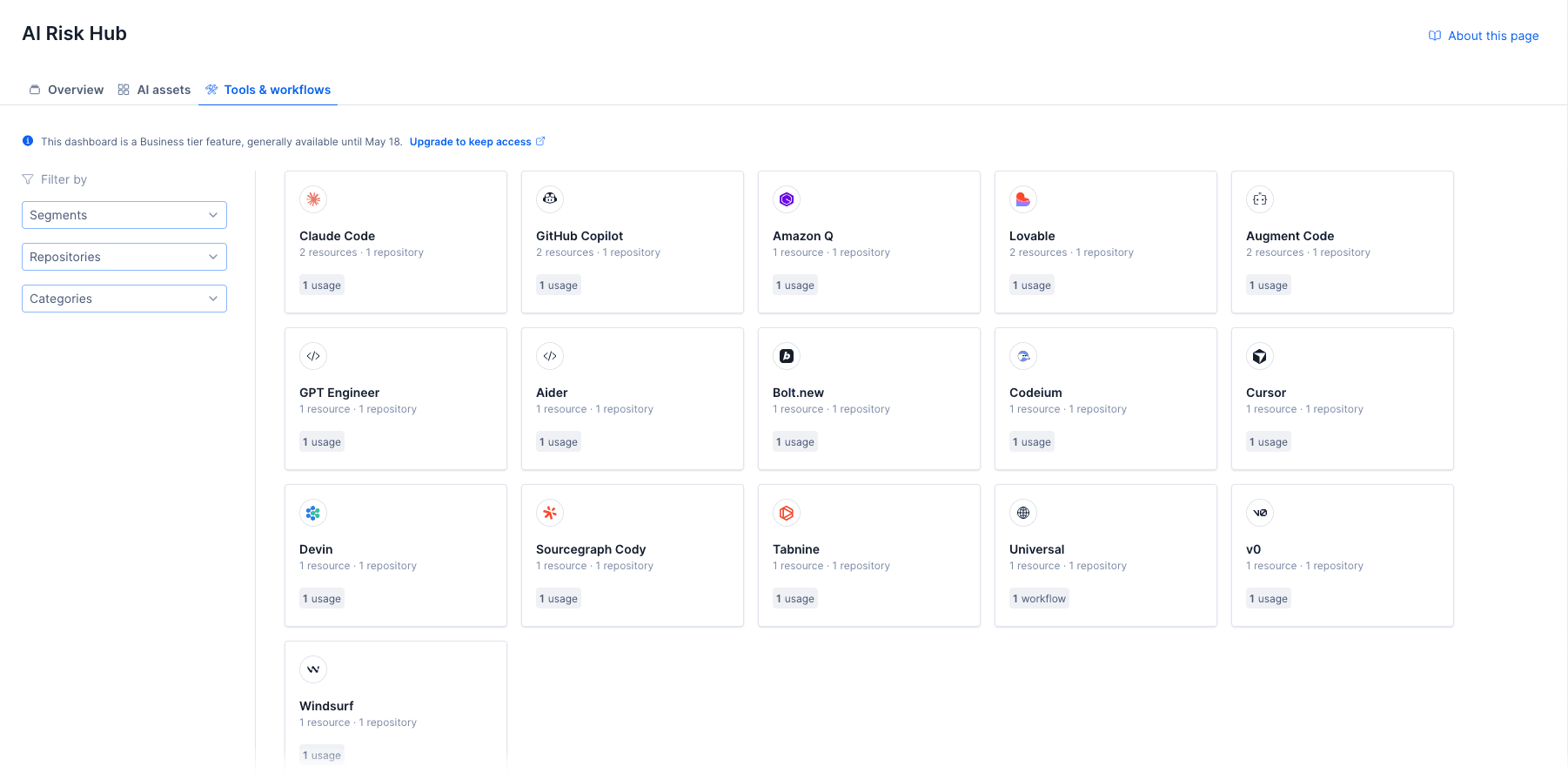The width and height of the screenshot is (1568, 773).
Task: Click the Tabnine logo icon
Action: (x=787, y=513)
